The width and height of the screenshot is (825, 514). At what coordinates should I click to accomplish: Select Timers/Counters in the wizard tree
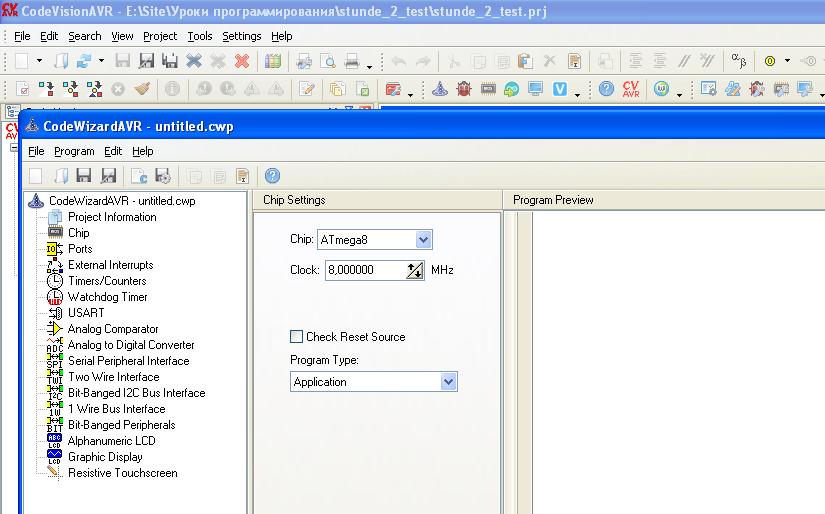[x=107, y=281]
